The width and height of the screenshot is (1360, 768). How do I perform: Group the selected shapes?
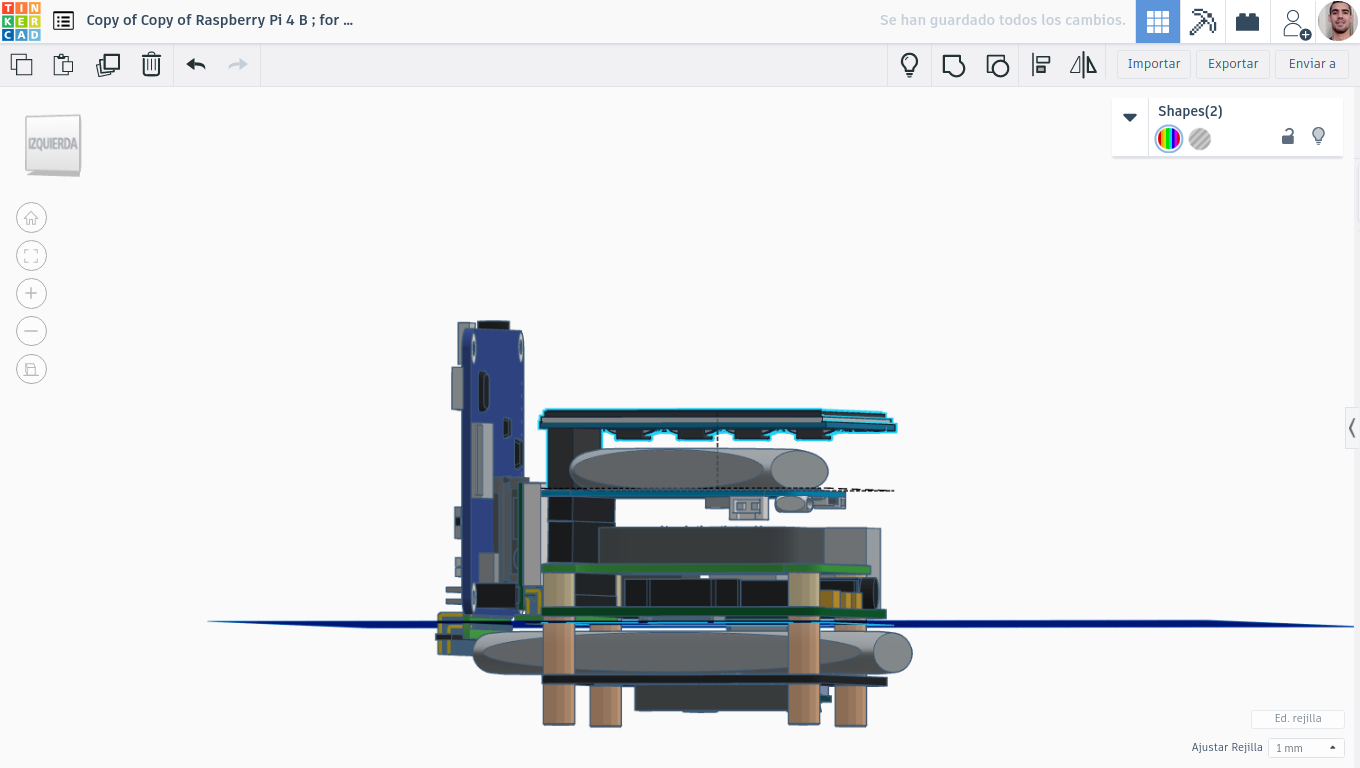[x=953, y=65]
